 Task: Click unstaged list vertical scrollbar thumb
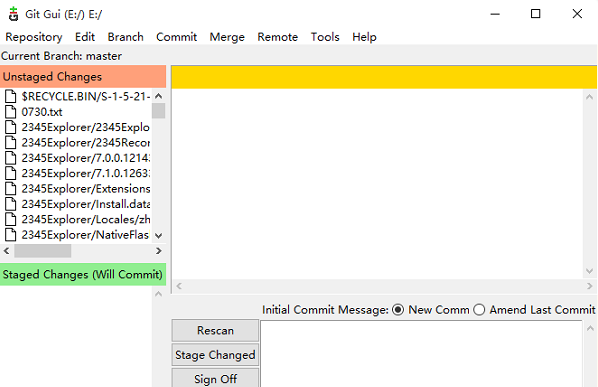point(159,111)
